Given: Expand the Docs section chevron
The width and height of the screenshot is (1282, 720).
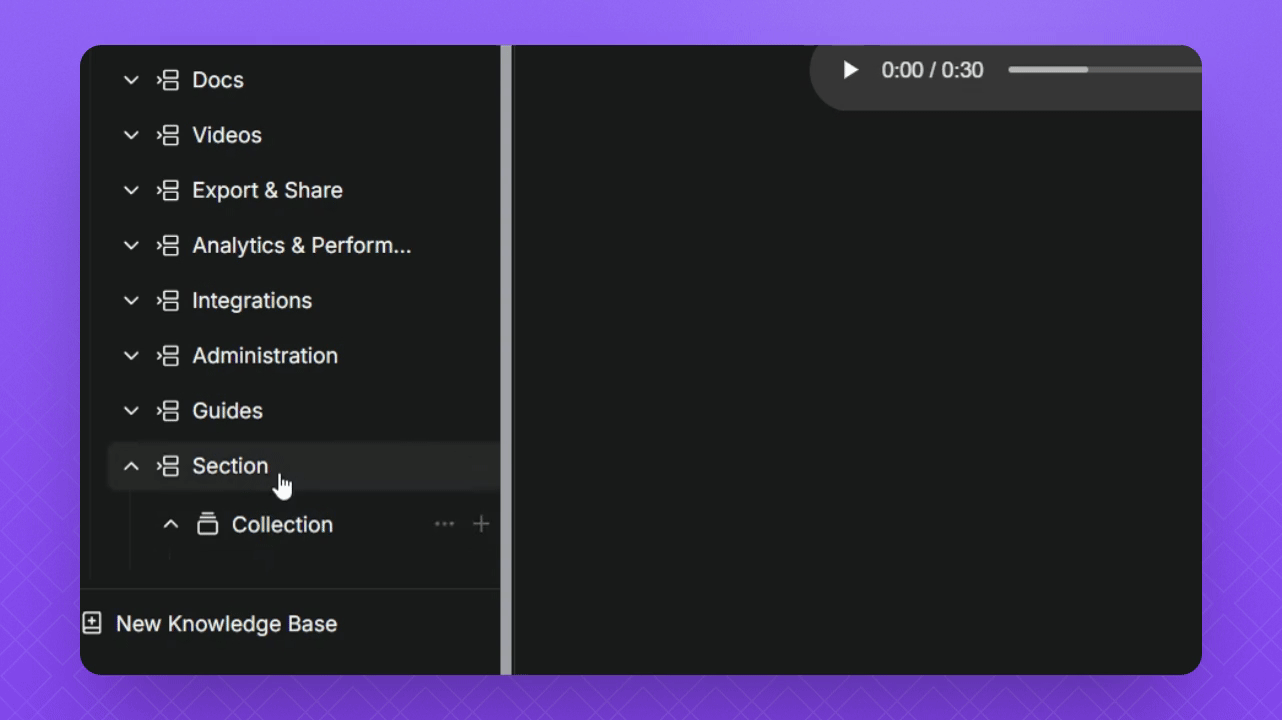Looking at the screenshot, I should click(131, 80).
